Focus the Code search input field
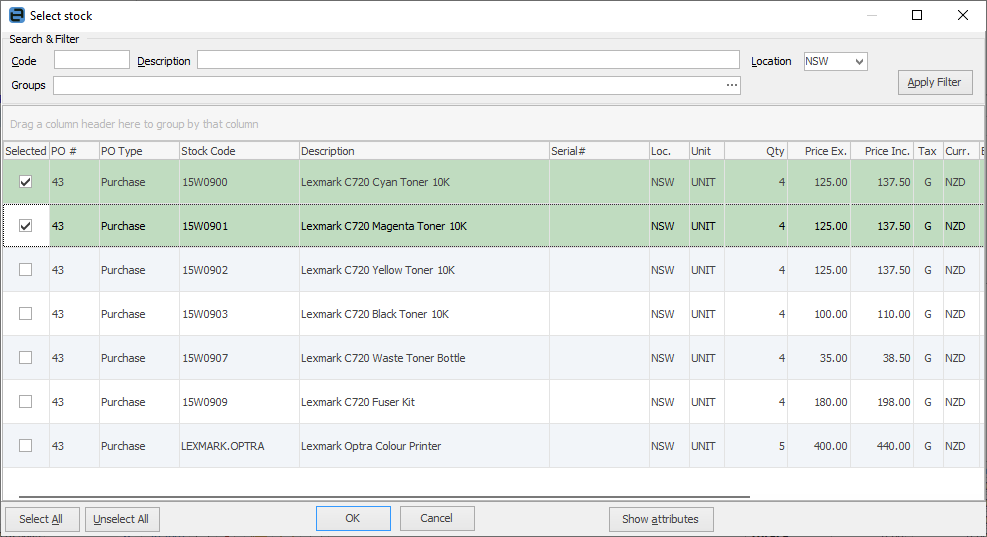Image resolution: width=987 pixels, height=537 pixels. coord(92,61)
